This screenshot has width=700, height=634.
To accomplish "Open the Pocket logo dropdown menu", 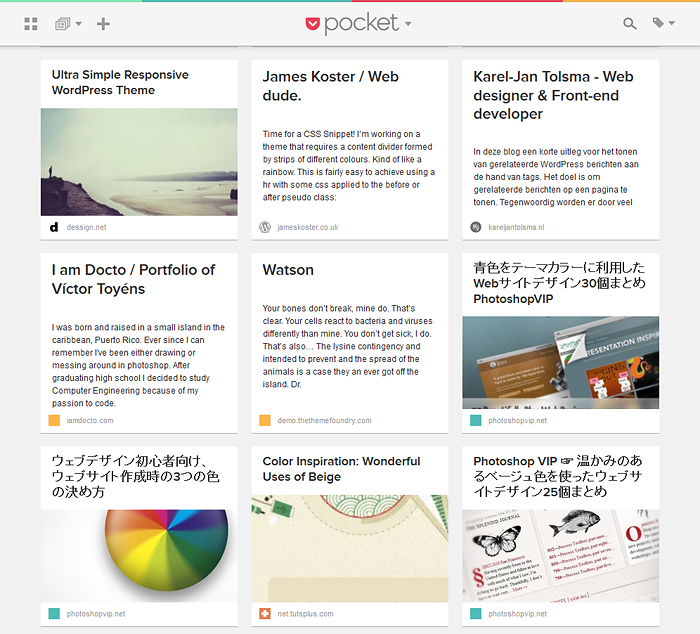I will coord(358,23).
